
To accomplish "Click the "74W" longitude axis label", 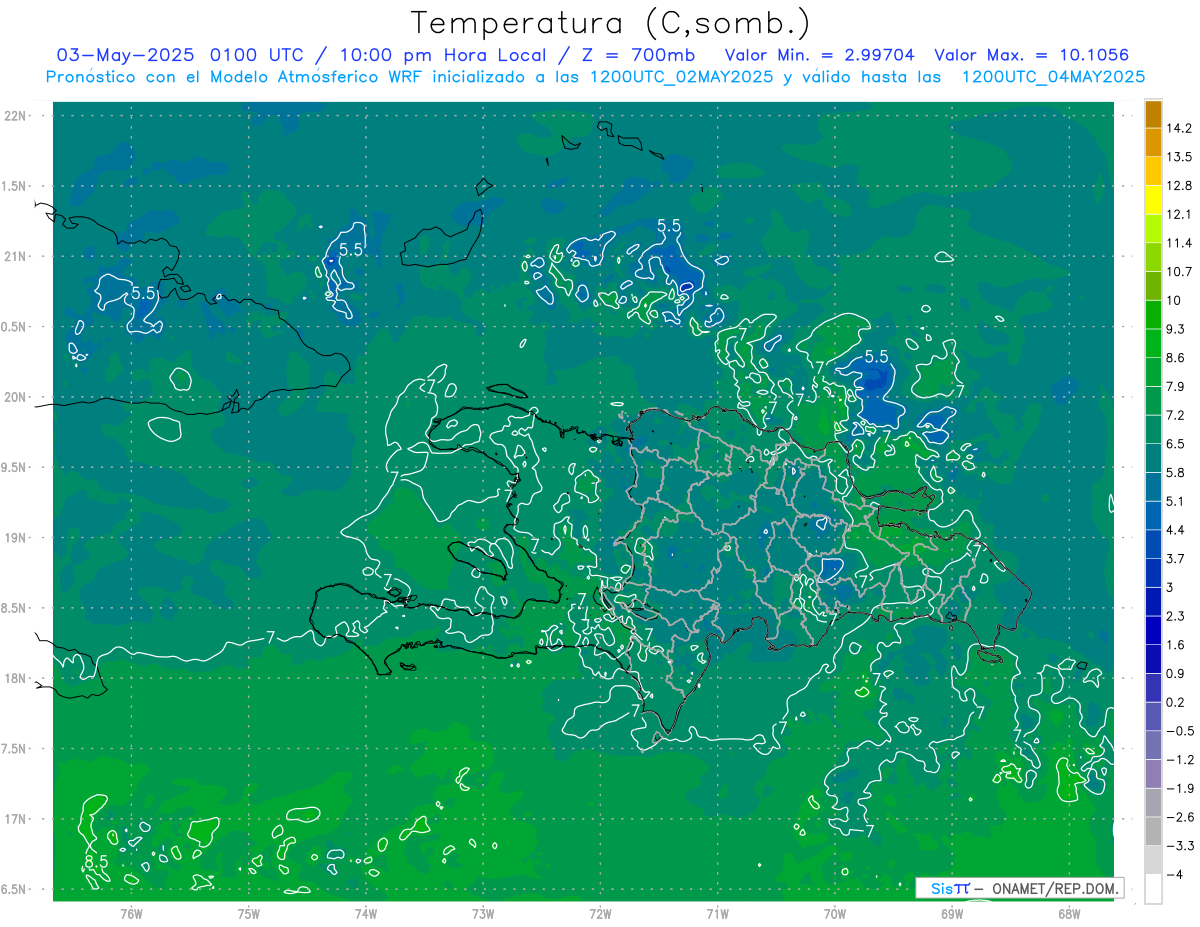I will point(366,914).
